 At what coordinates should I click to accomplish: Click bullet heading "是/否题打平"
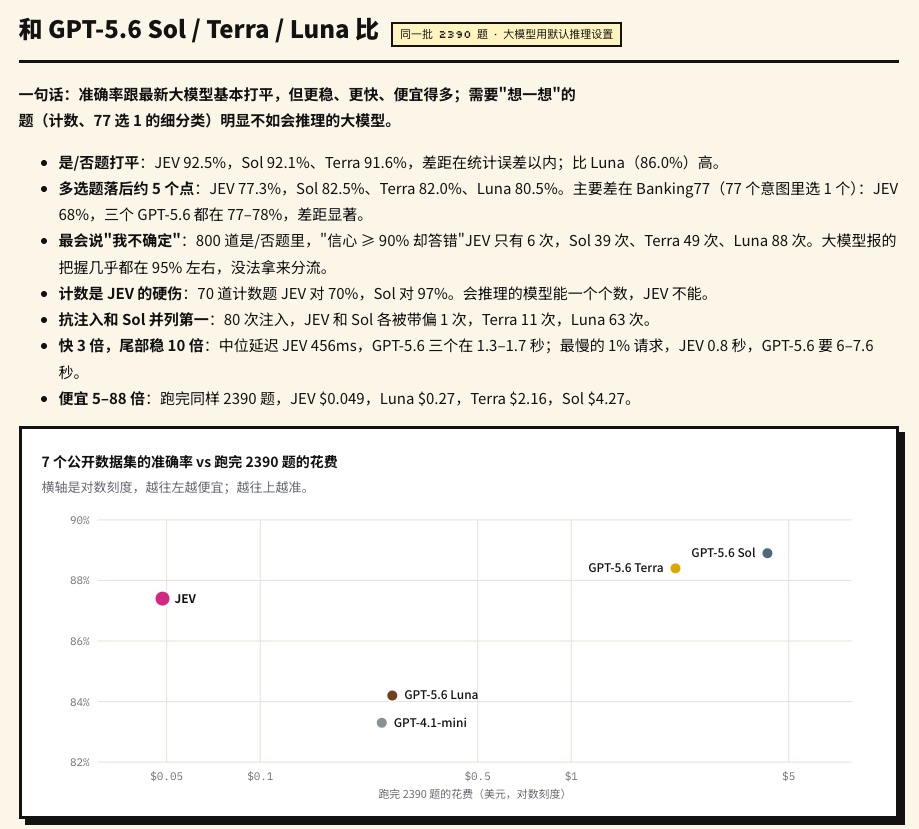point(98,162)
